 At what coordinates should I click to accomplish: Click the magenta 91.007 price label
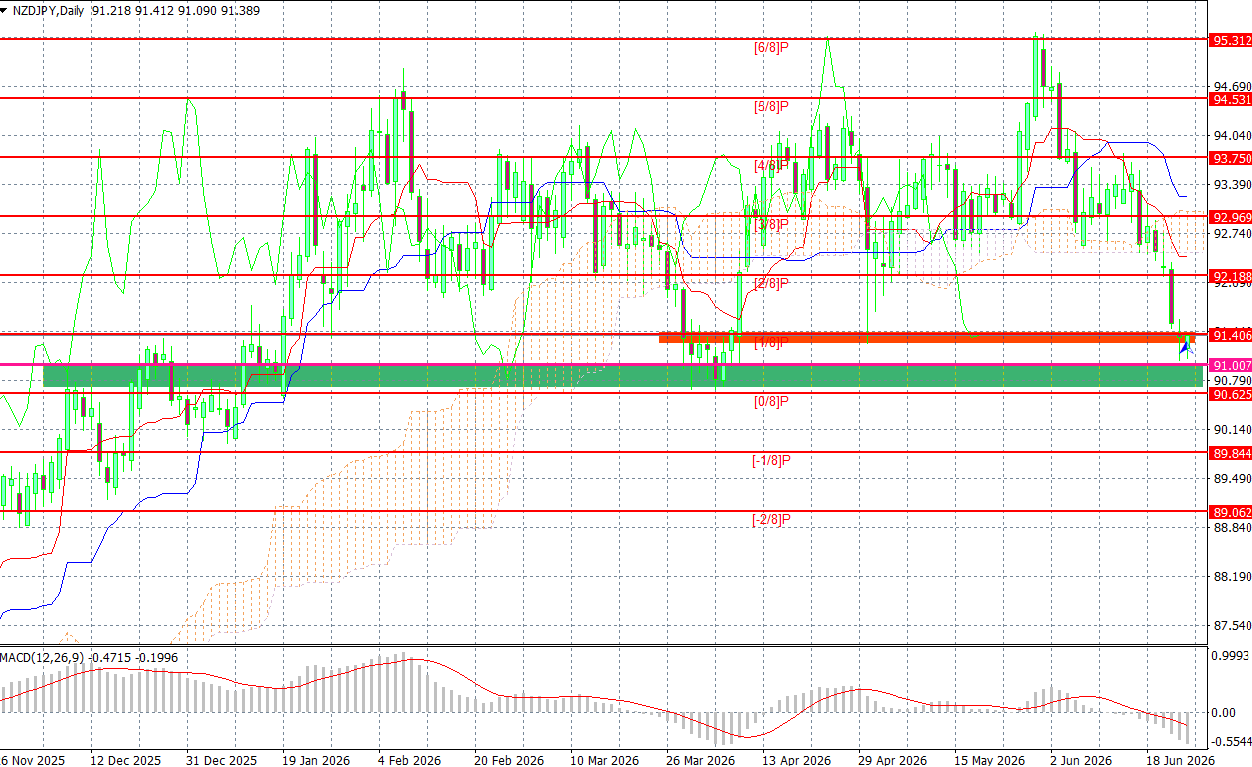coord(1230,365)
